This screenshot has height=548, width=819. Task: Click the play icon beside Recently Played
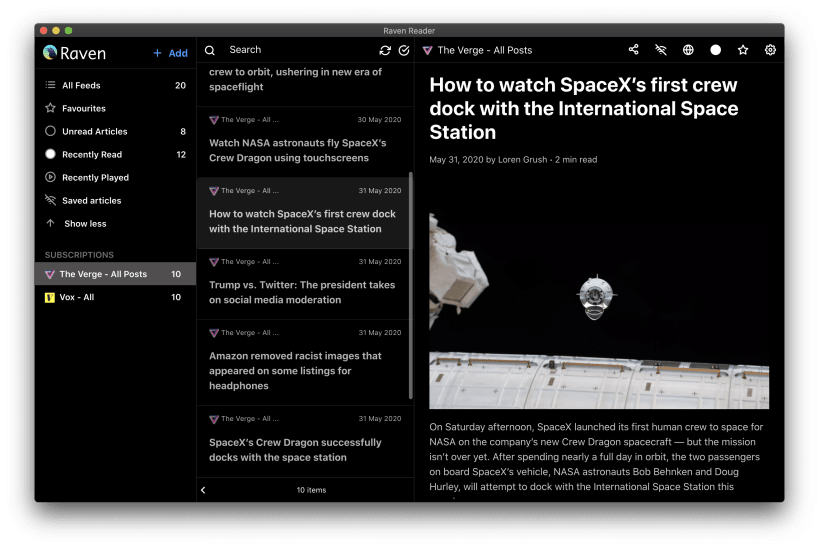pos(50,177)
